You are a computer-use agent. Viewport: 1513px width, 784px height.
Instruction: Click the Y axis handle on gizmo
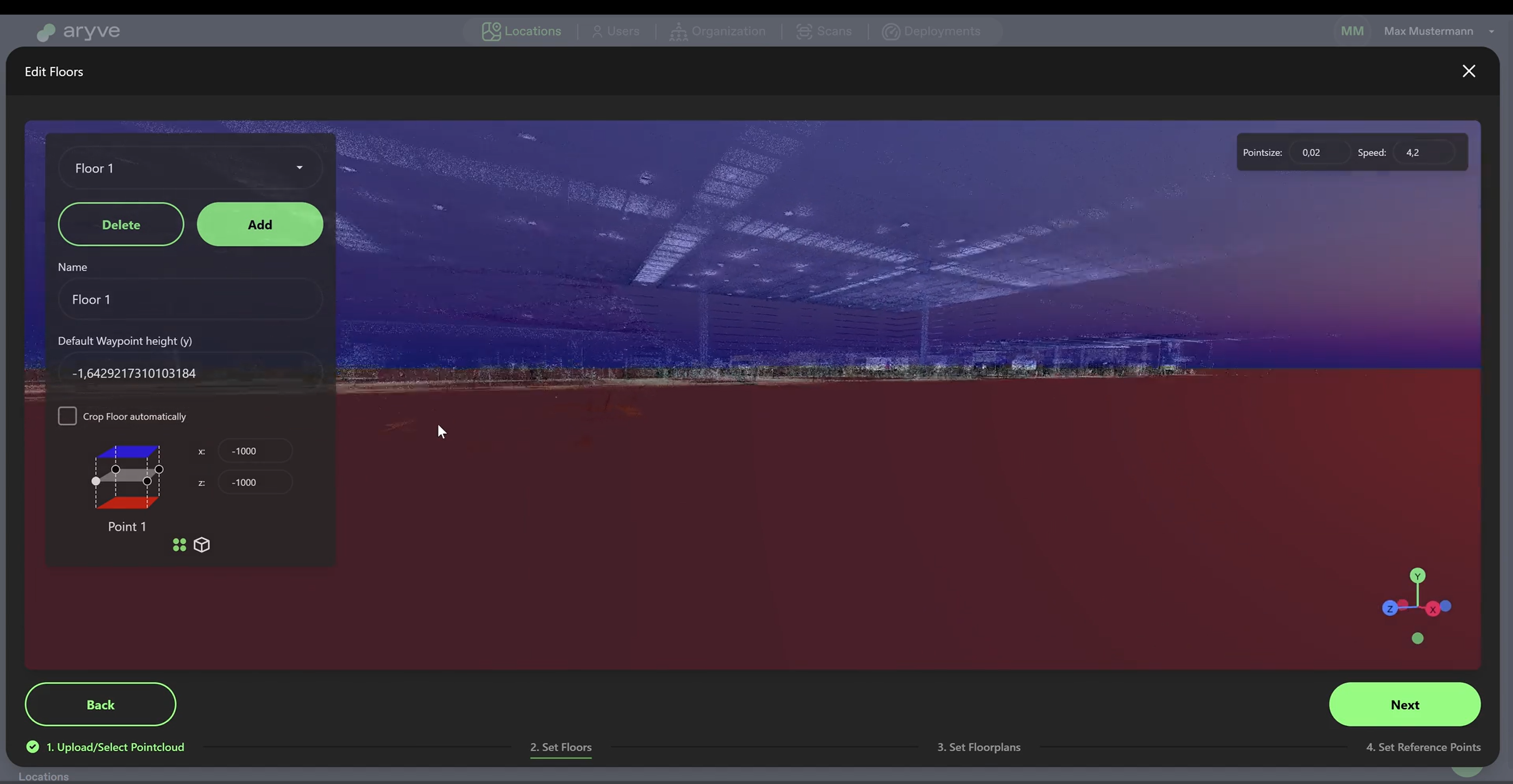[x=1417, y=576]
